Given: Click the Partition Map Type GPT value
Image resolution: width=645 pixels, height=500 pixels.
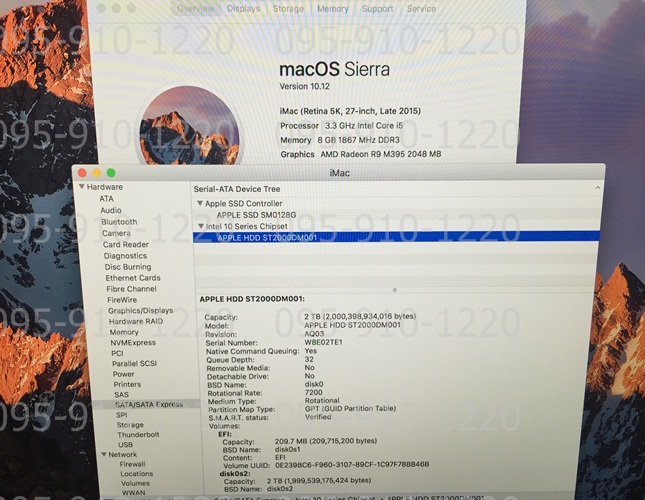Looking at the screenshot, I should pos(350,409).
